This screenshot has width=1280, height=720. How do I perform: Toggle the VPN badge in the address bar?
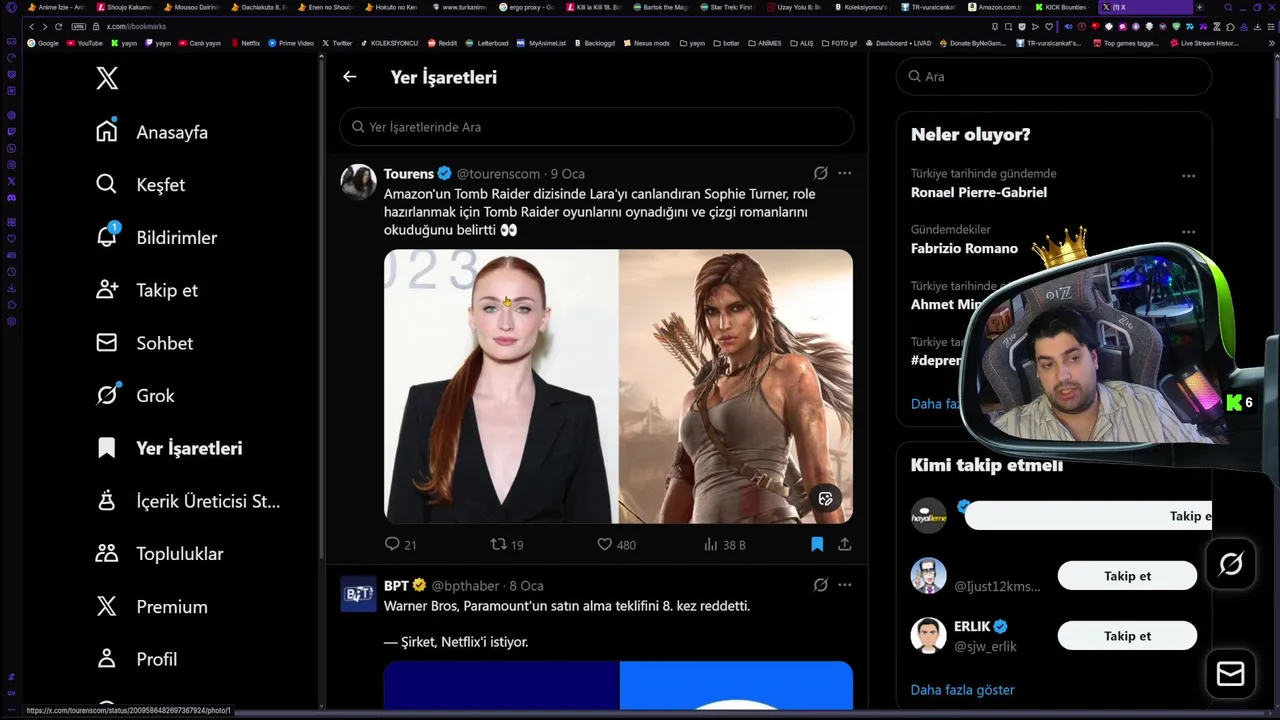coord(78,26)
